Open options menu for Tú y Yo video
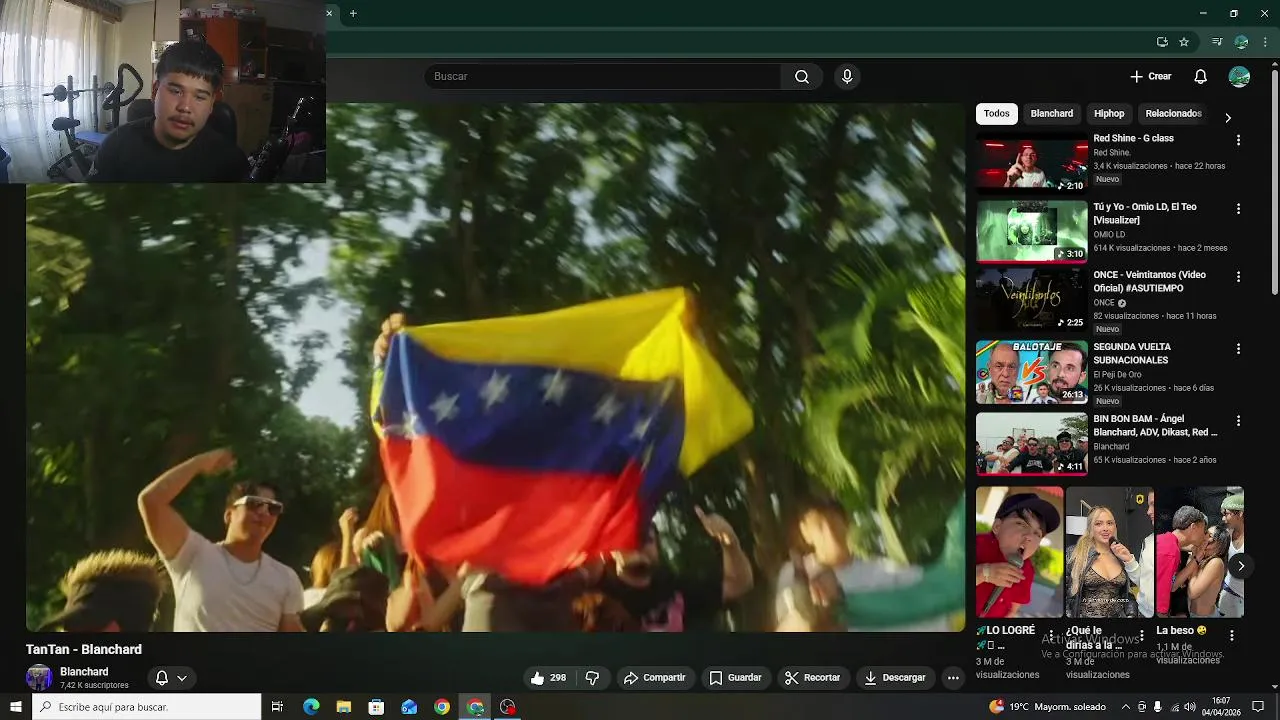The height and width of the screenshot is (720, 1280). [1238, 209]
